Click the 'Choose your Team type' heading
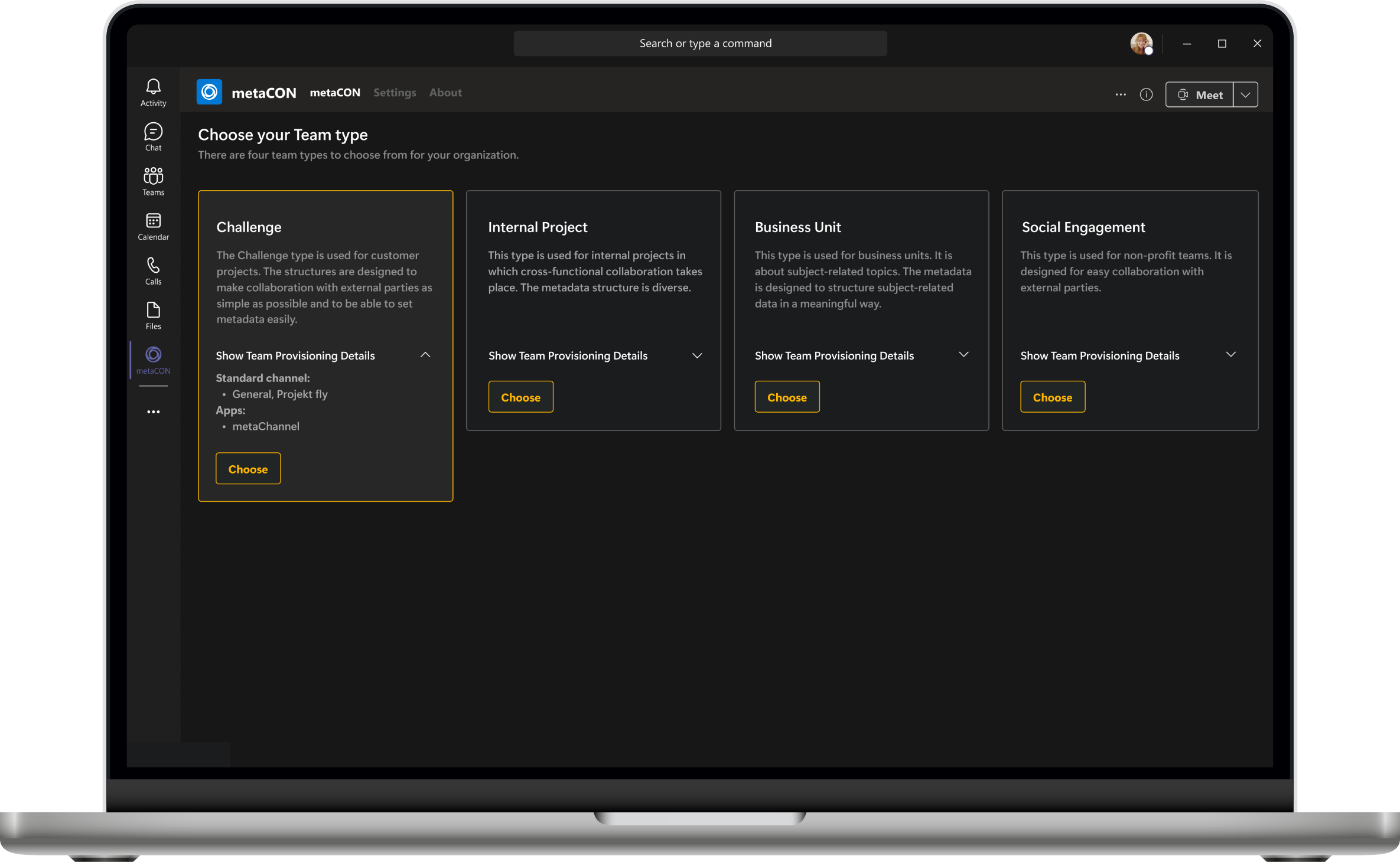1400x862 pixels. 283,135
